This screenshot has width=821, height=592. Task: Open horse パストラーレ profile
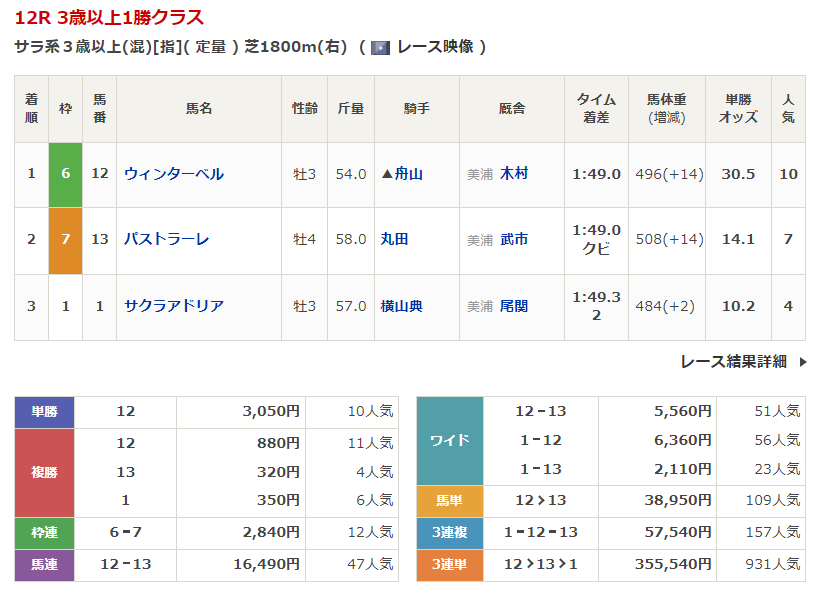[x=166, y=239]
